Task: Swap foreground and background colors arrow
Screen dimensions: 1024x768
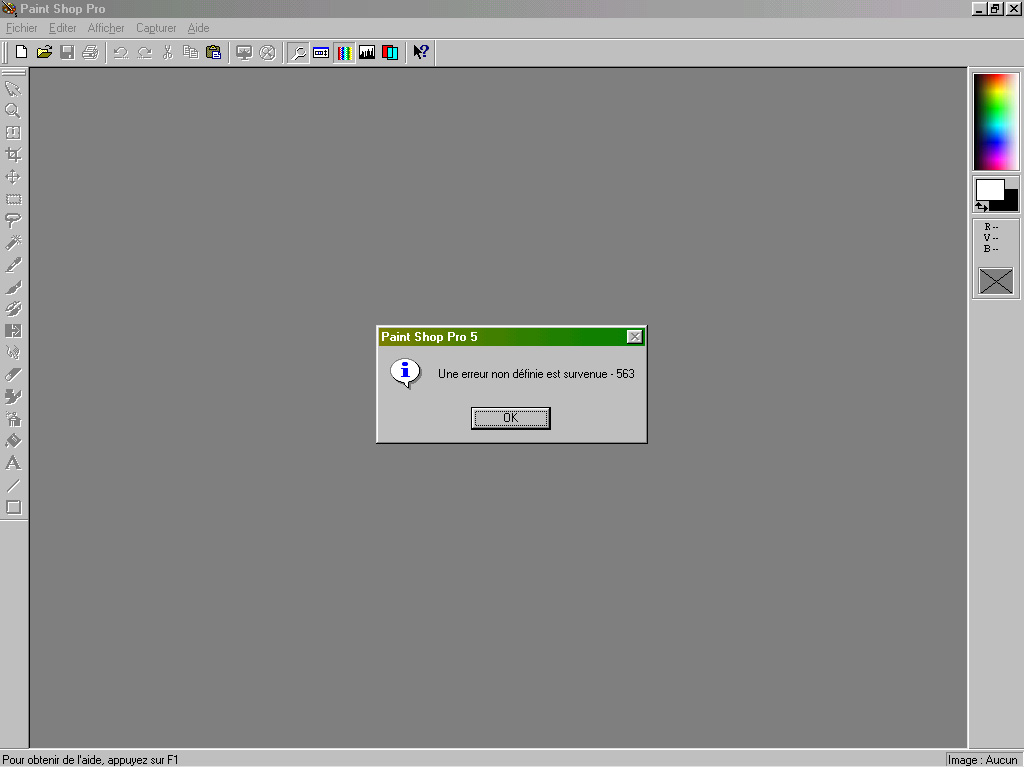Action: (x=982, y=206)
